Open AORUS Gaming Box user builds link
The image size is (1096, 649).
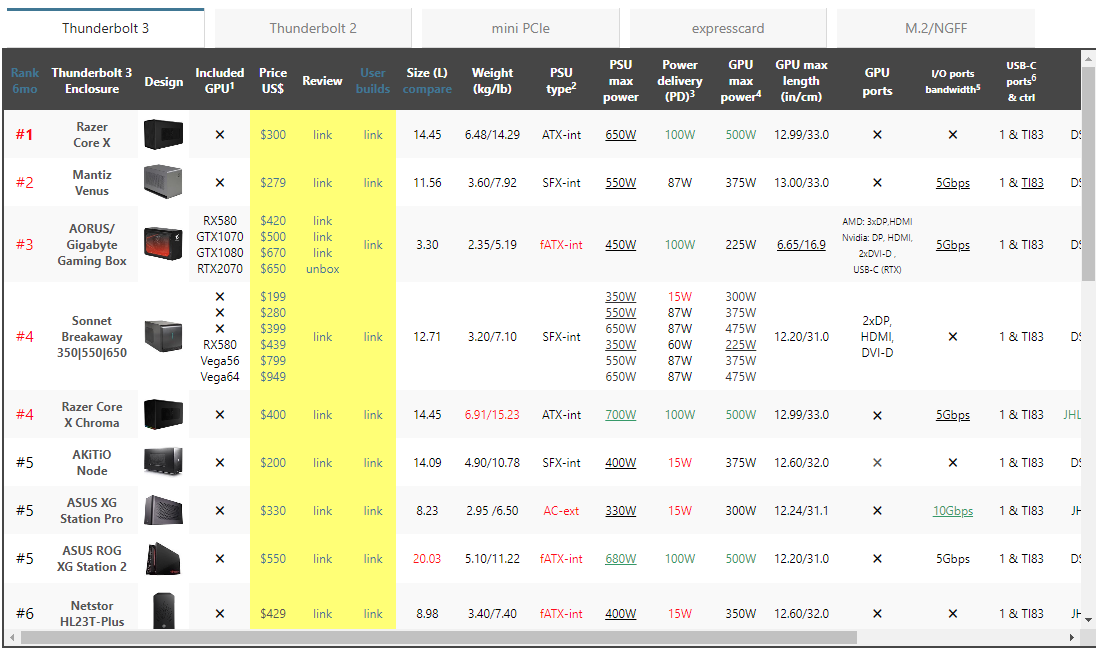click(373, 245)
